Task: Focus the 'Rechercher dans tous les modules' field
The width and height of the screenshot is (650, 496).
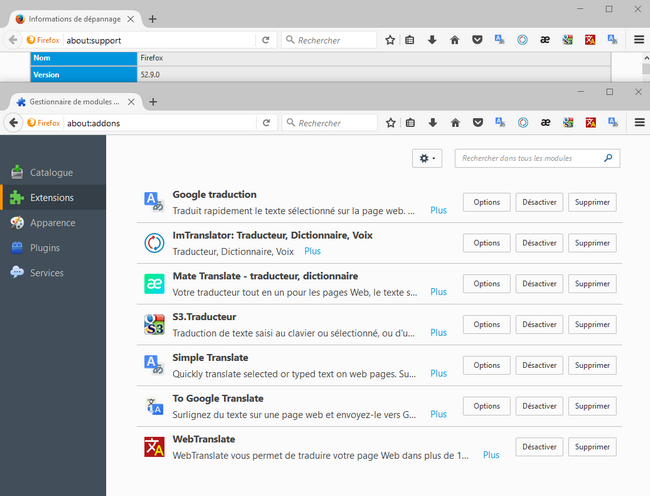Action: point(530,159)
